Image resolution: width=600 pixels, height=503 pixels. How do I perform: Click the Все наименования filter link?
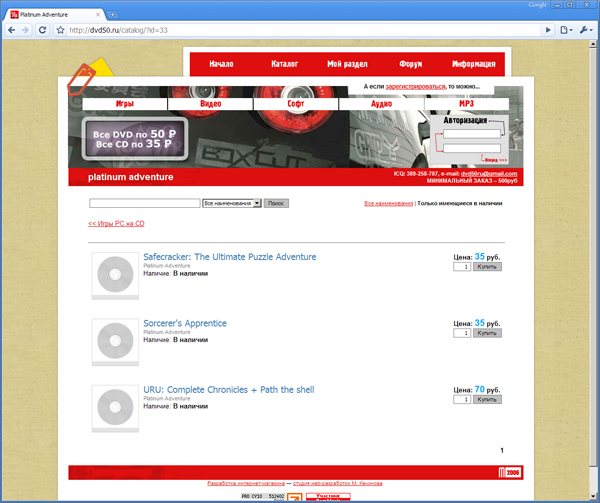(x=388, y=203)
